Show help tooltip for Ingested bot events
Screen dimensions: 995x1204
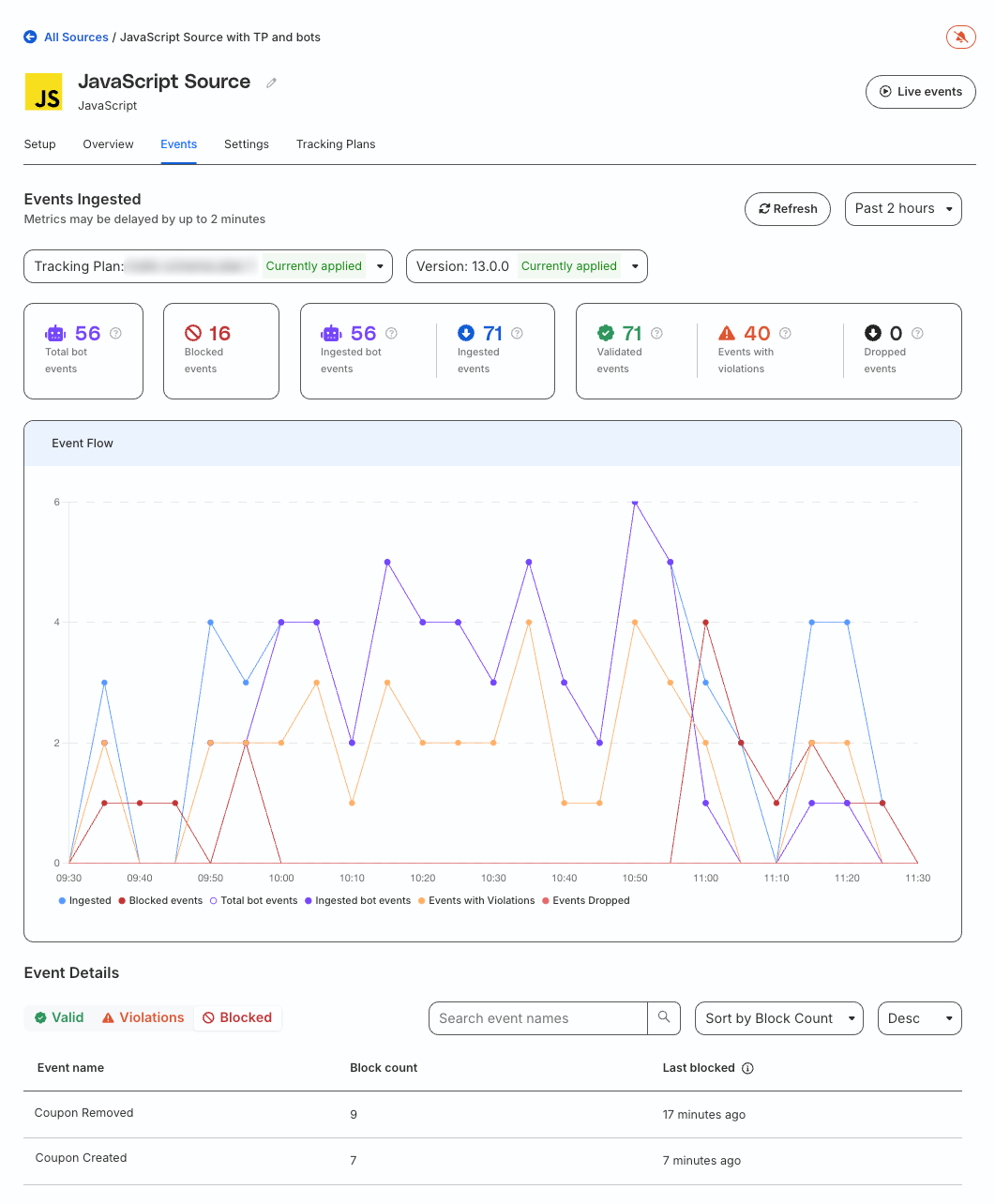click(x=391, y=333)
